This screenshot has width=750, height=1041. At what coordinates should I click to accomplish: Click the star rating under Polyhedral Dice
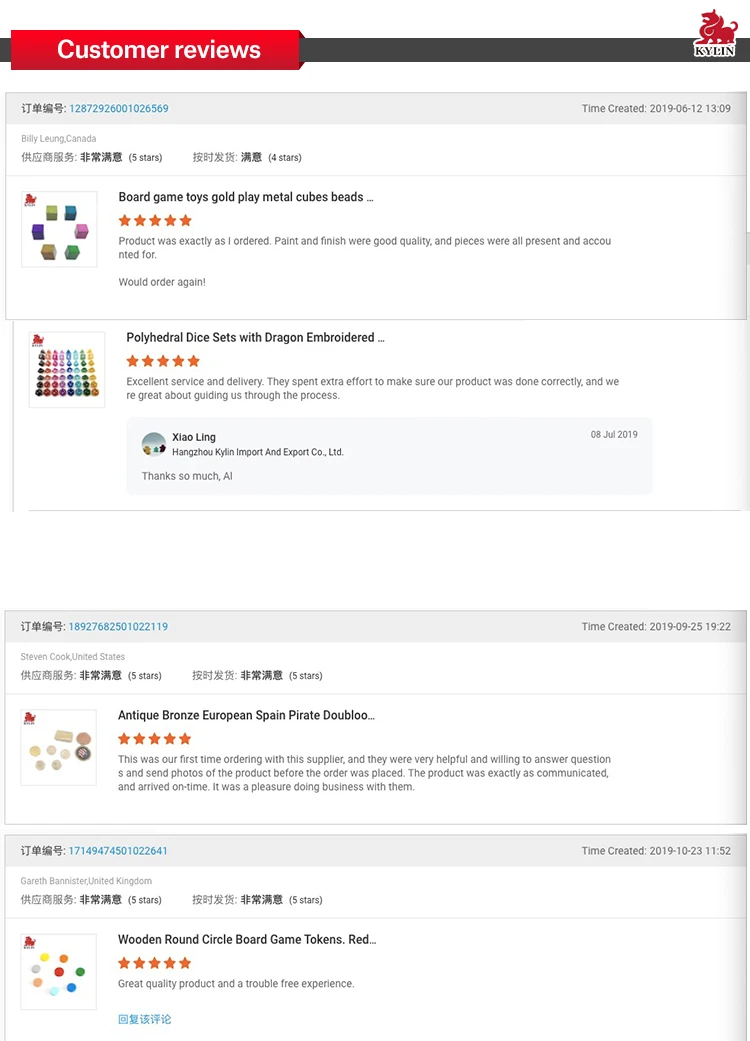[163, 361]
